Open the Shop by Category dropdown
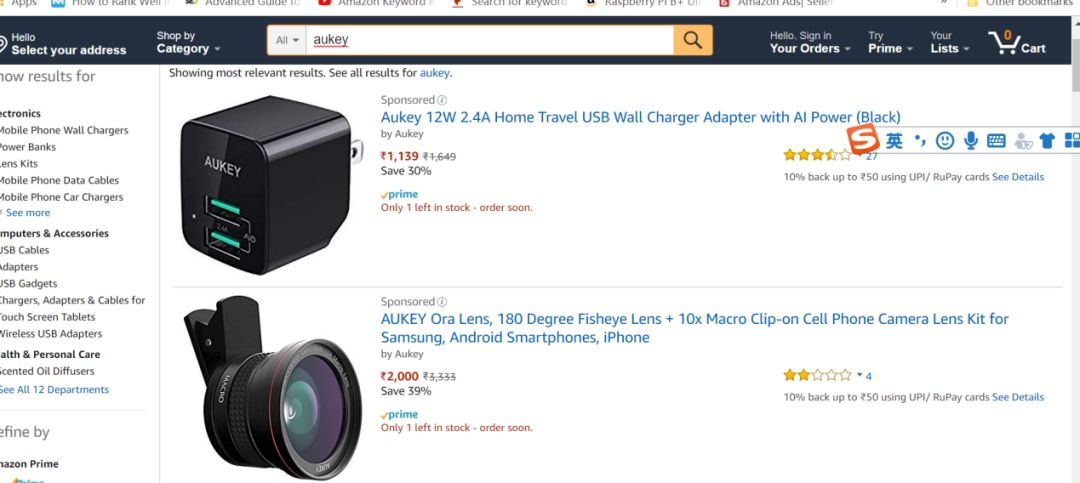The image size is (1080, 483). click(188, 42)
